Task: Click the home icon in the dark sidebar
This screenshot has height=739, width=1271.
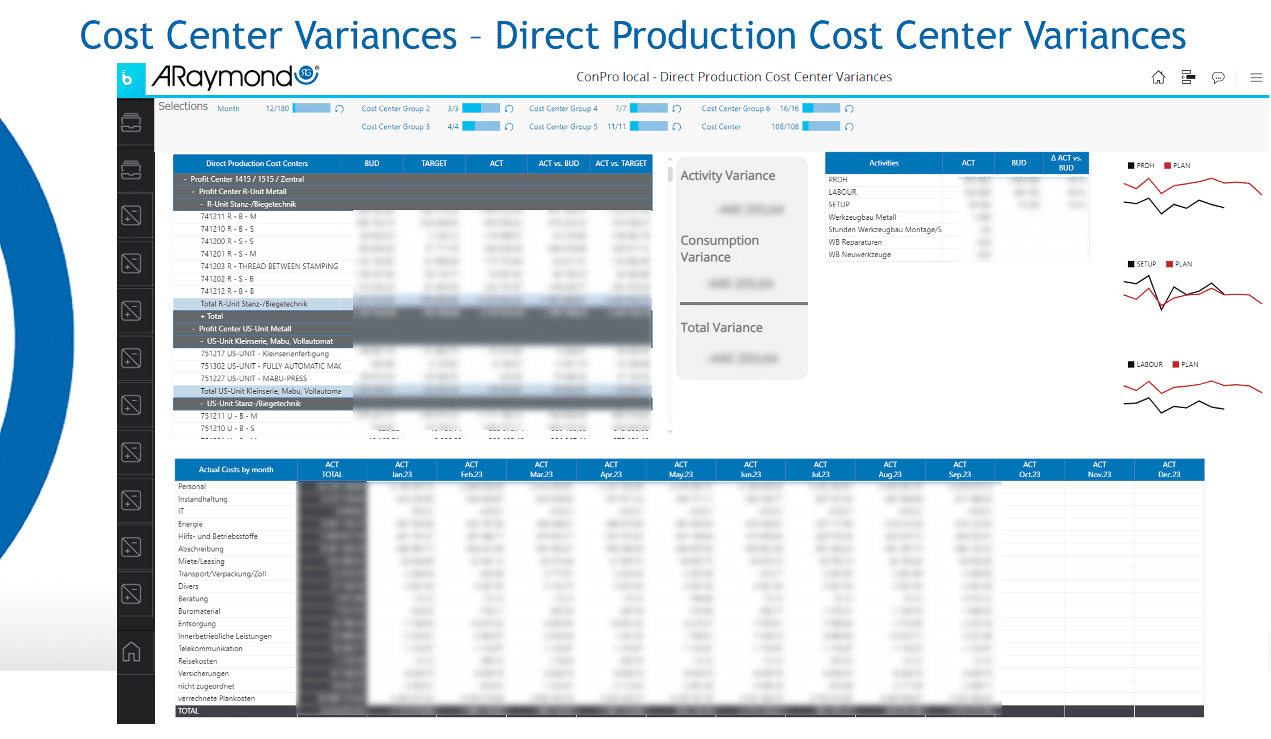Action: (131, 651)
